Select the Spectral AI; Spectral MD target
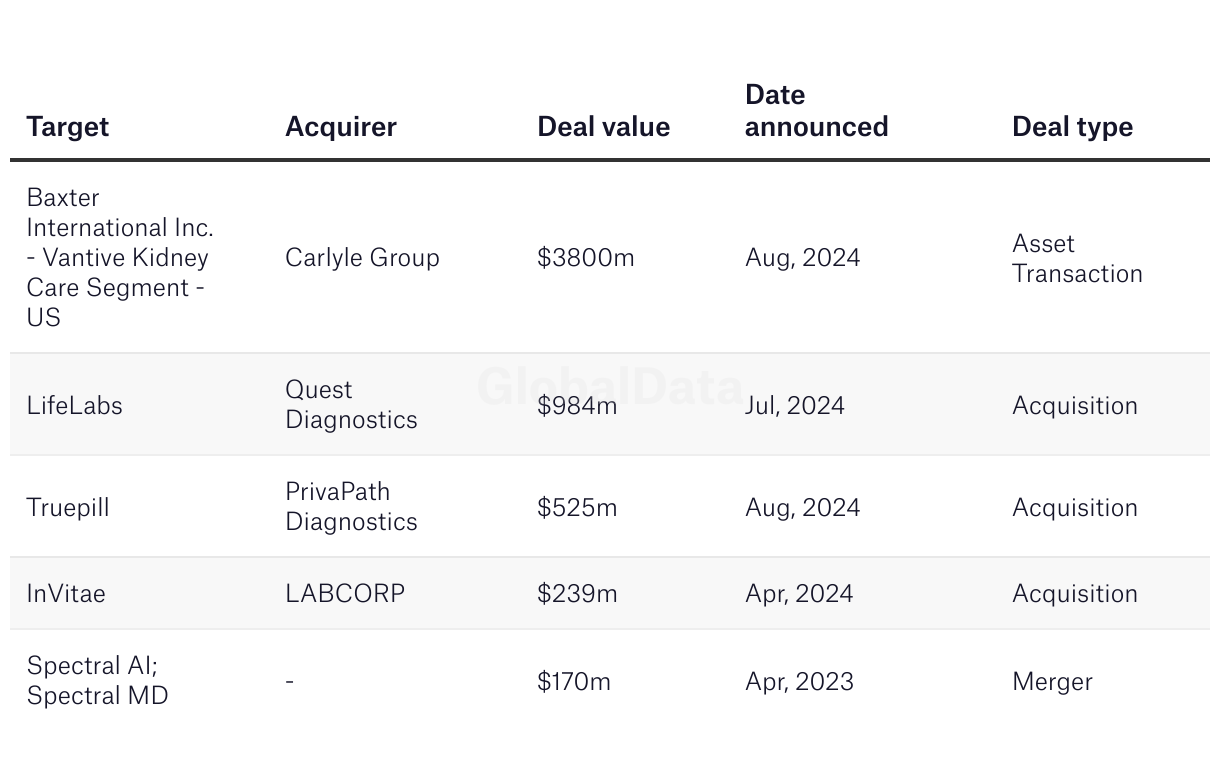 (x=97, y=680)
